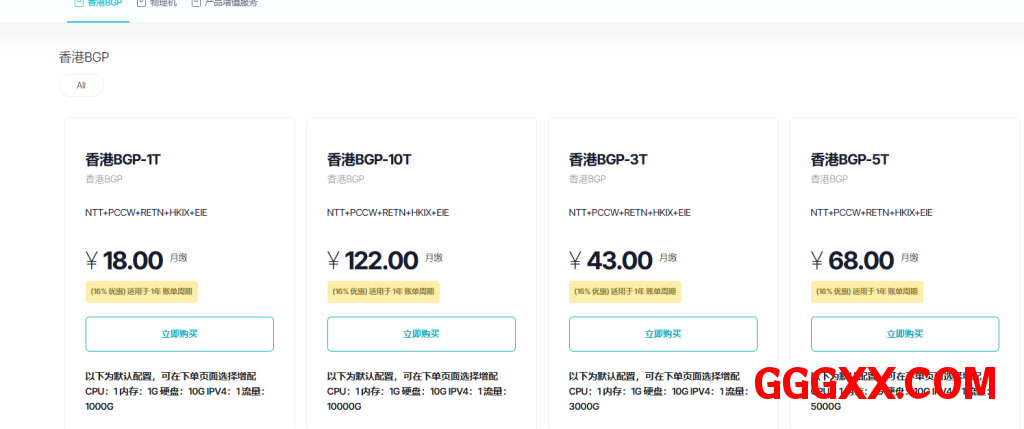This screenshot has height=429, width=1024.
Task: Click the 16% discount badge on 香港BGP-1T
Action: click(141, 292)
